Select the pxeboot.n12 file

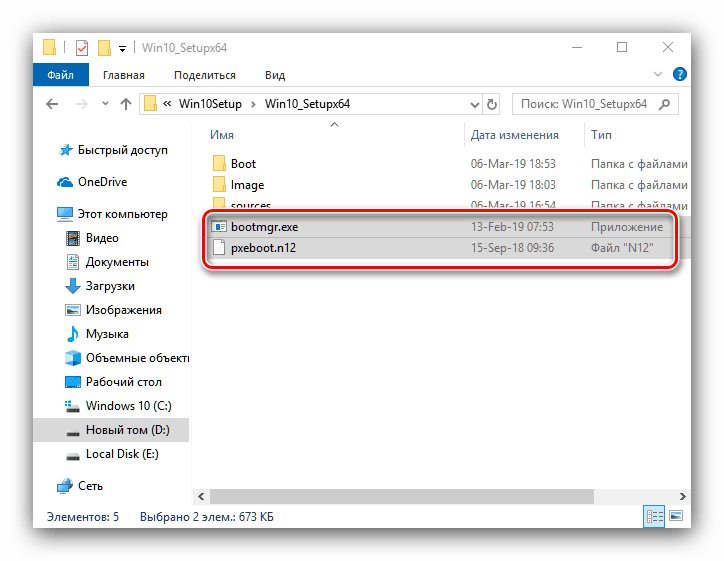263,248
